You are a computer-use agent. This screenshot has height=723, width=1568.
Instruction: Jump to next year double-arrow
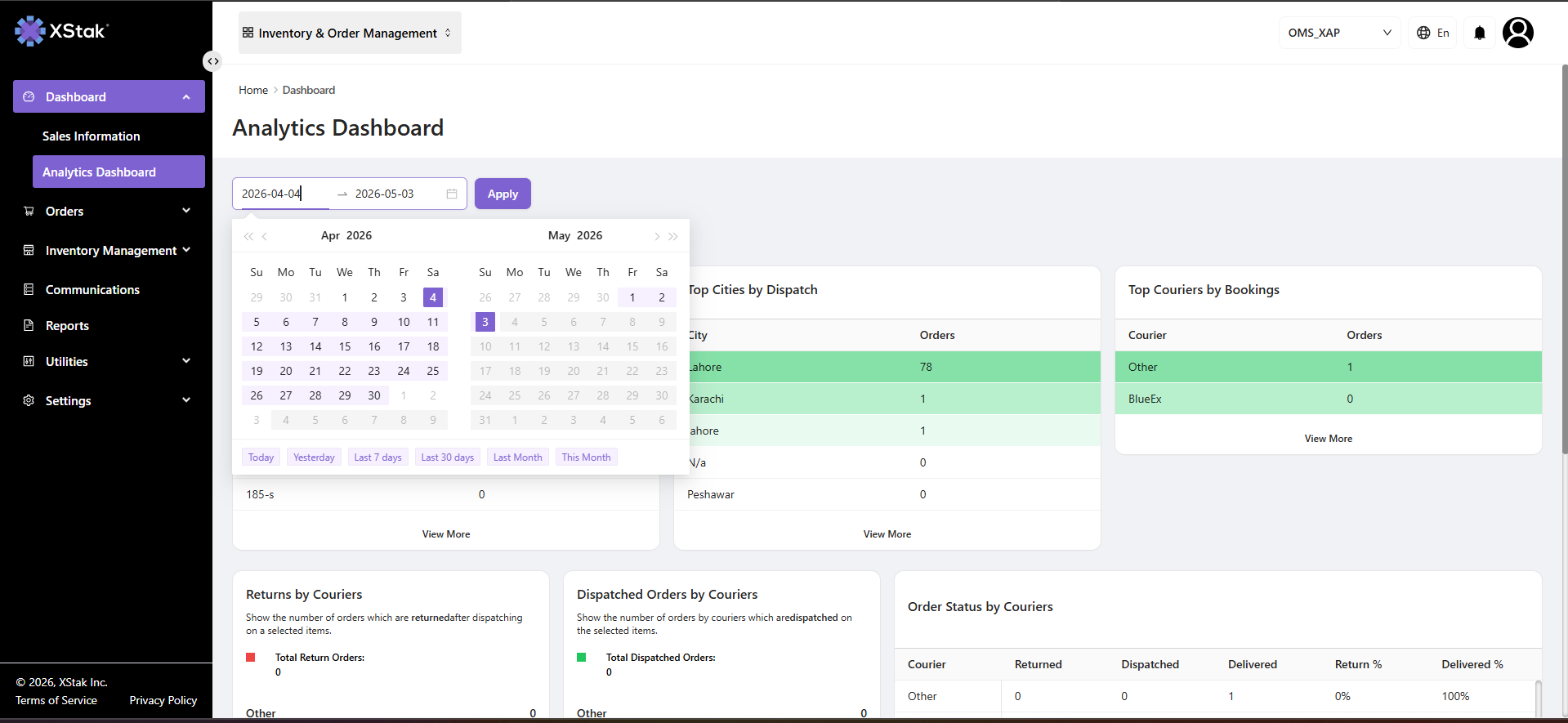(673, 236)
